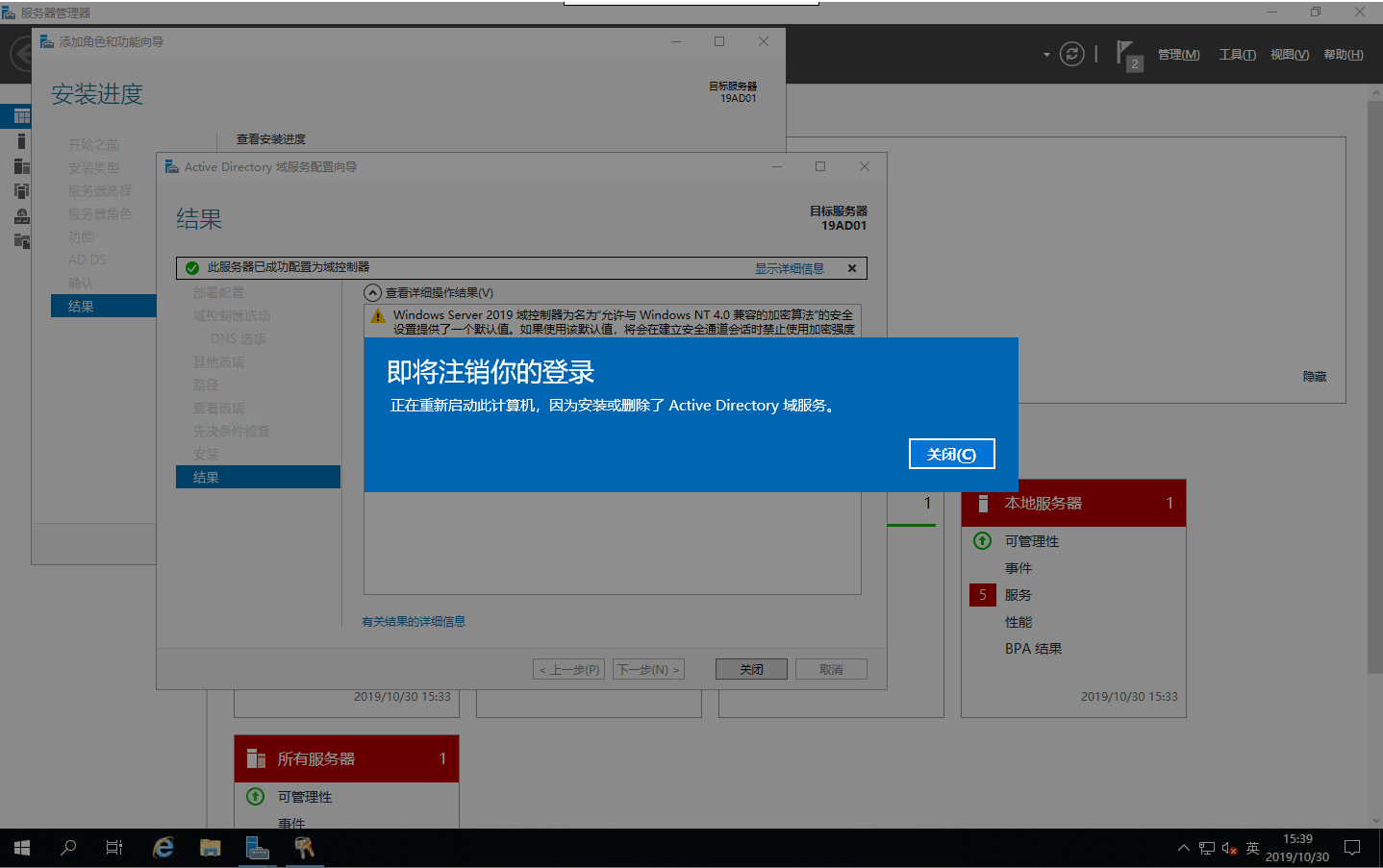Click red 5 badge beside 服务
The image size is (1383, 868).
point(982,595)
